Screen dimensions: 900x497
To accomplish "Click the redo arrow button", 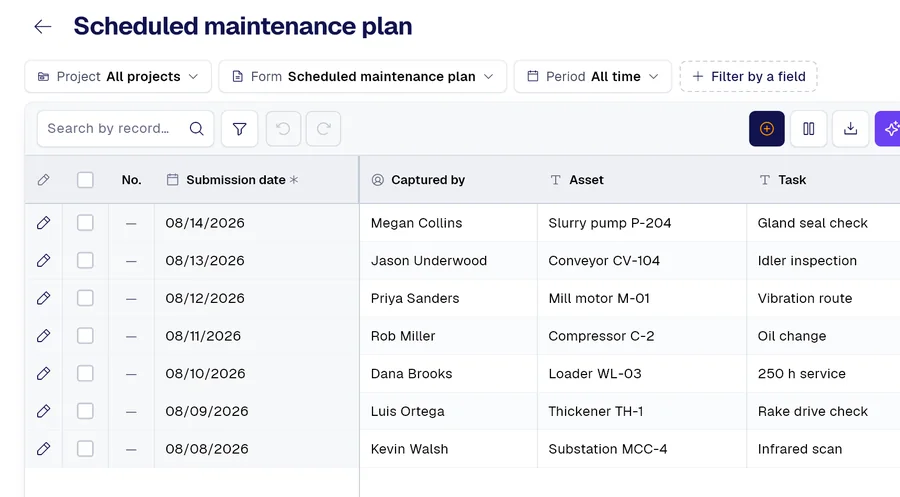I will (323, 129).
